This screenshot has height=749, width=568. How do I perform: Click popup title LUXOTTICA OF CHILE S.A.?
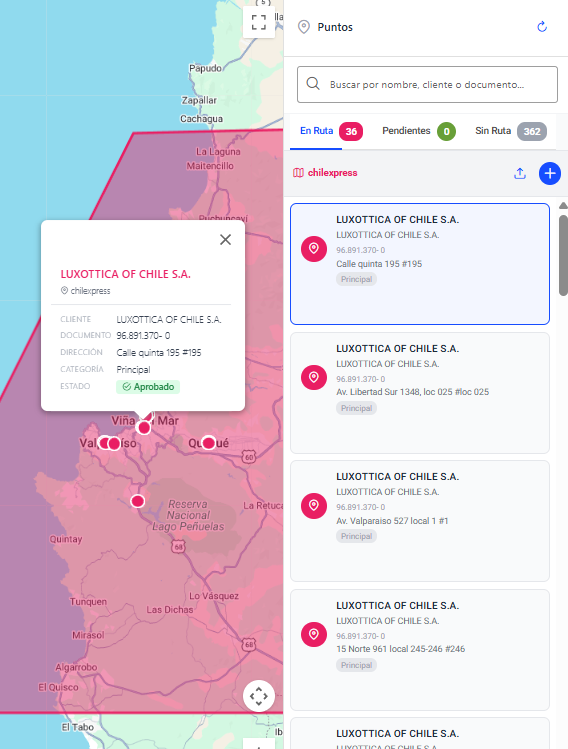(x=126, y=274)
